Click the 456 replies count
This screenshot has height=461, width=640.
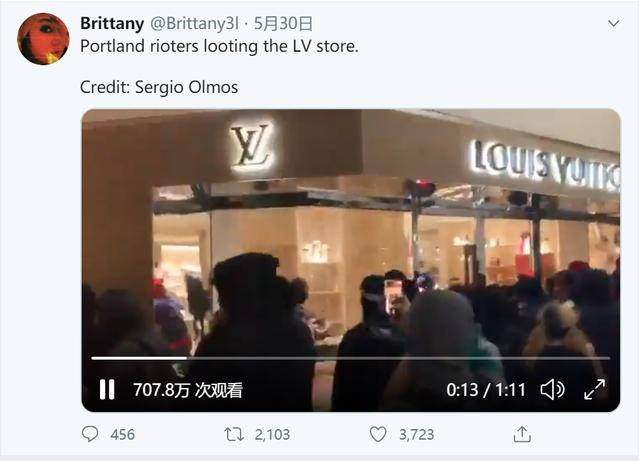pos(122,434)
